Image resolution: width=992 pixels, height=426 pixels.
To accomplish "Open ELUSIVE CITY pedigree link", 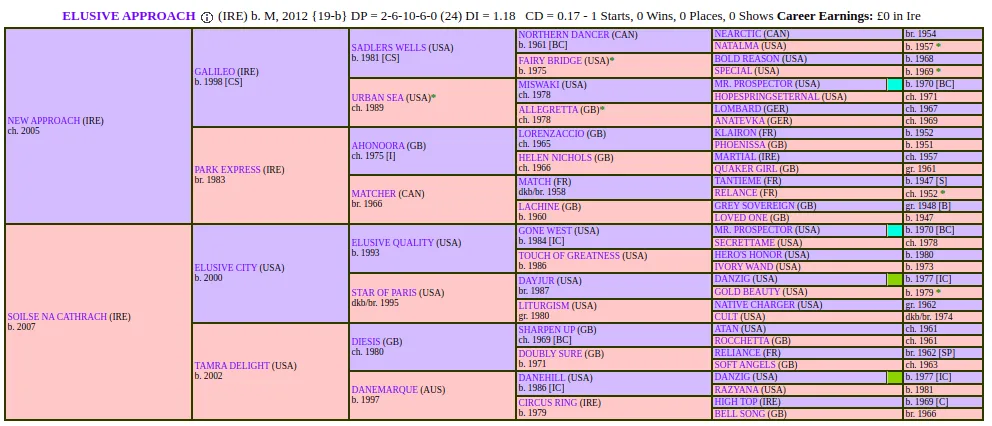I will [226, 268].
